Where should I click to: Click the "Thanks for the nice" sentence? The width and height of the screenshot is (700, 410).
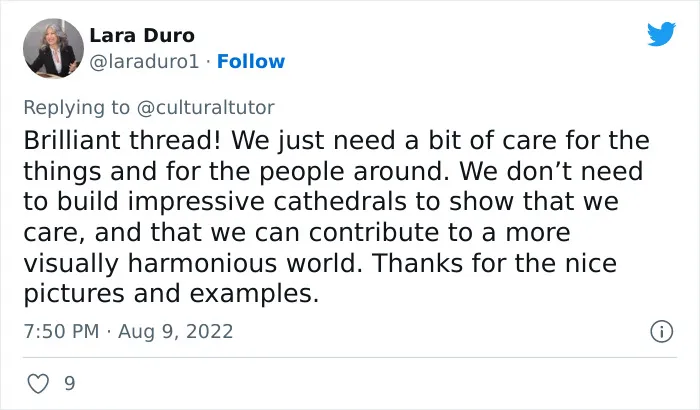pos(494,263)
